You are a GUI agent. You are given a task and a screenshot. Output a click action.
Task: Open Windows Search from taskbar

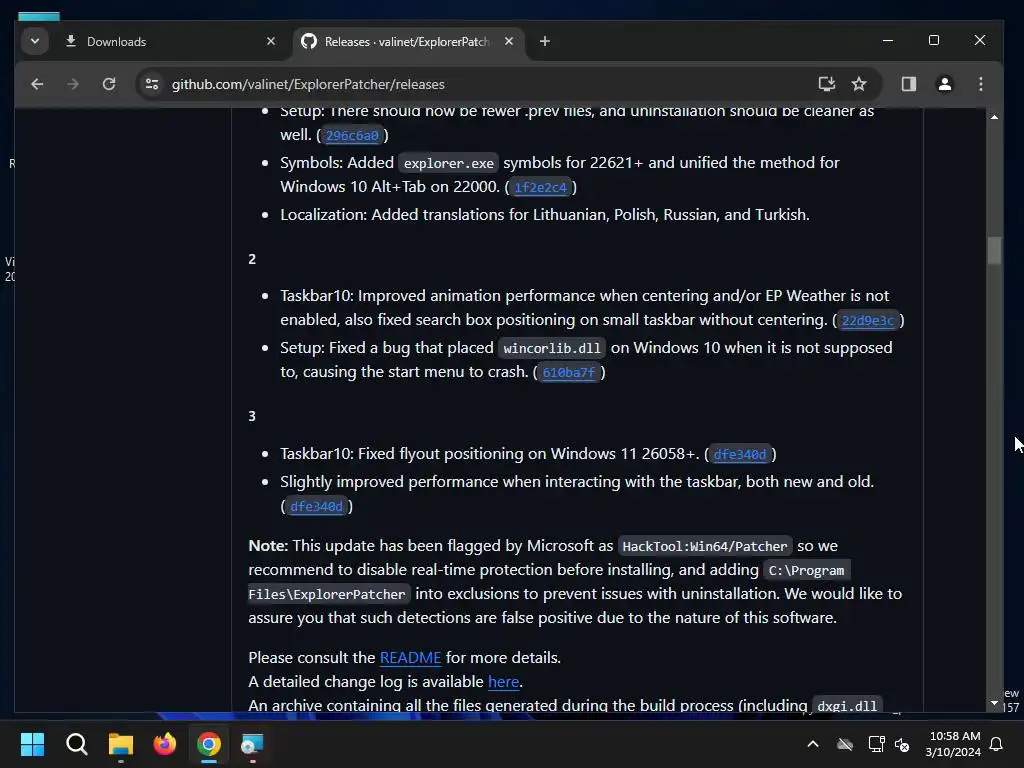(x=76, y=744)
